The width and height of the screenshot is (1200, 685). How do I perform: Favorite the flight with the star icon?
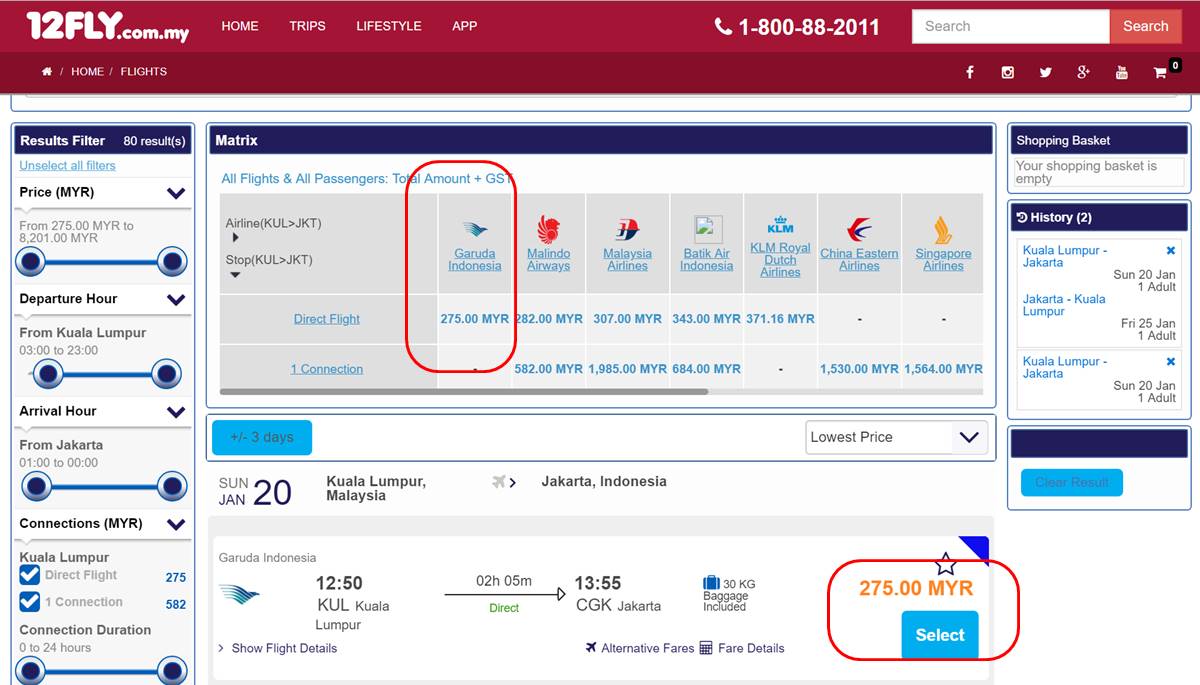point(945,563)
